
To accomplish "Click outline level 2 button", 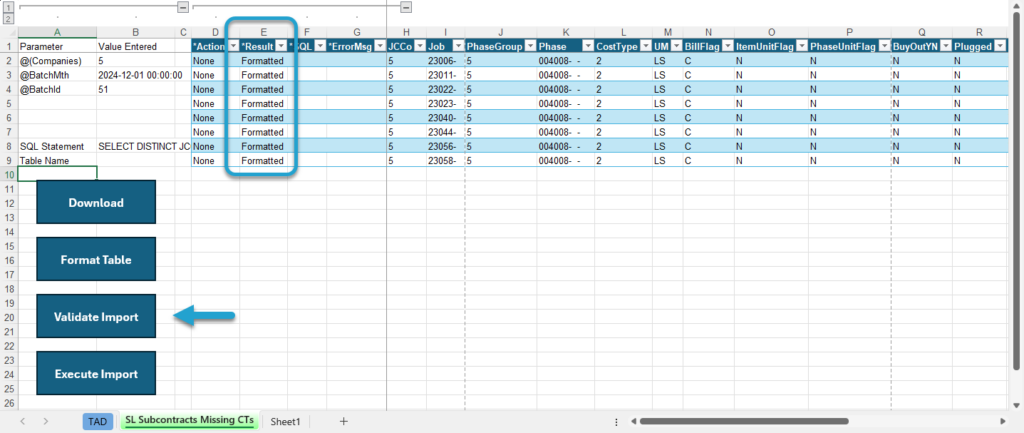I will click(x=8, y=18).
